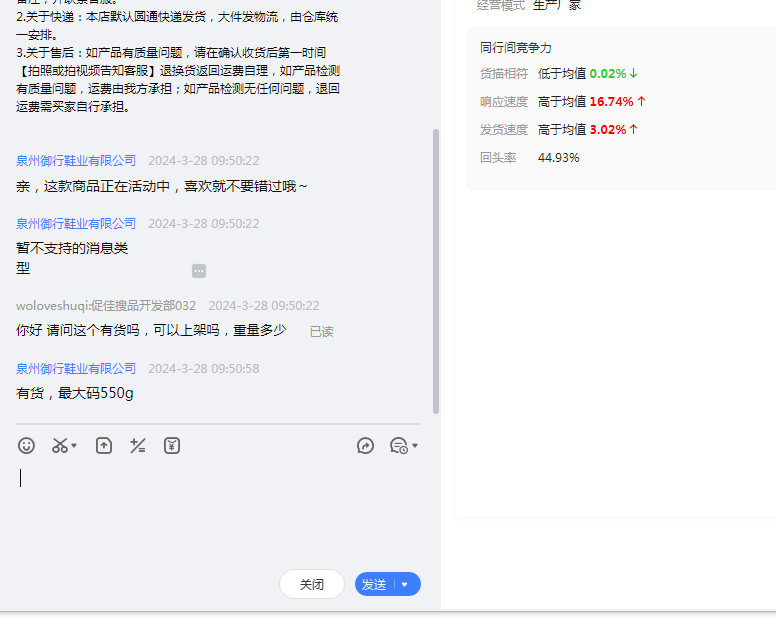Click the ellipsis icon beside unsupported message
This screenshot has height=637, width=776.
(x=199, y=271)
